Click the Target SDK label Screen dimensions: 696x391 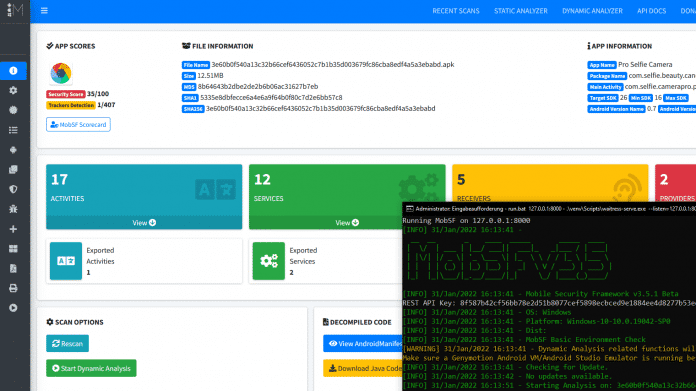(x=602, y=98)
